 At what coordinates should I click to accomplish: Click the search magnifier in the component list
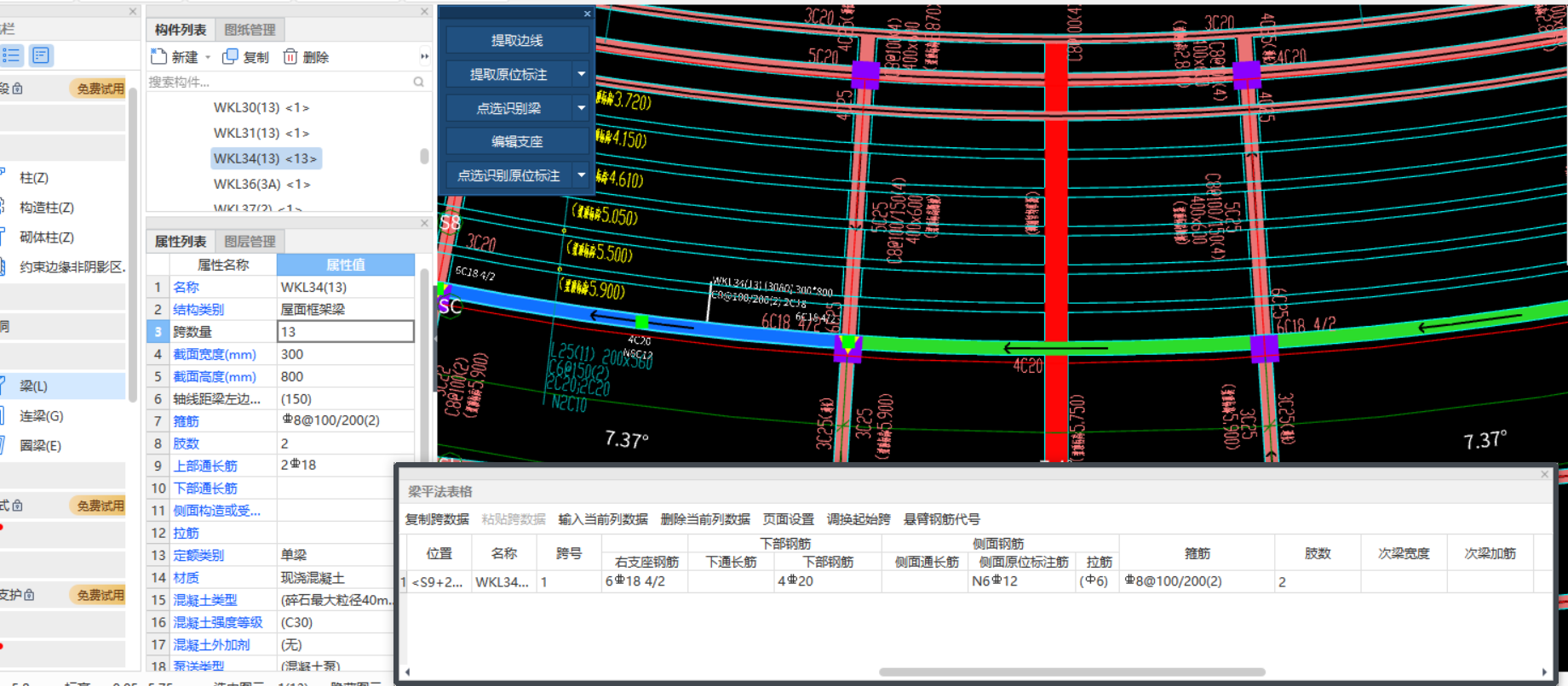coord(418,82)
